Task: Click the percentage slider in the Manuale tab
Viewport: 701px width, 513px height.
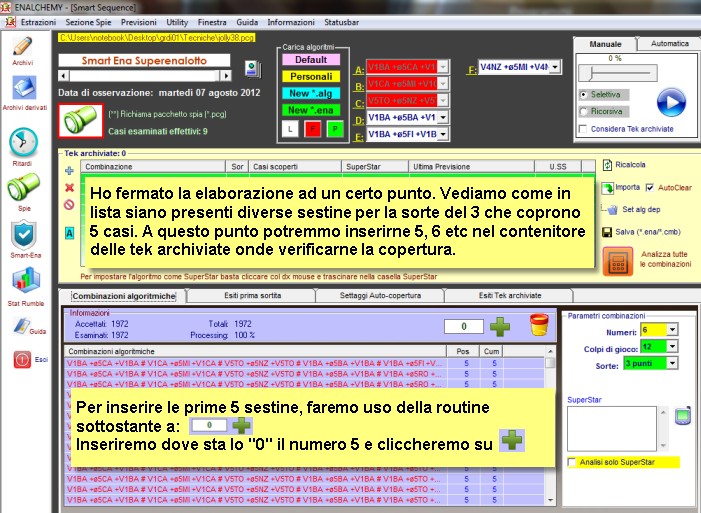Action: point(617,72)
